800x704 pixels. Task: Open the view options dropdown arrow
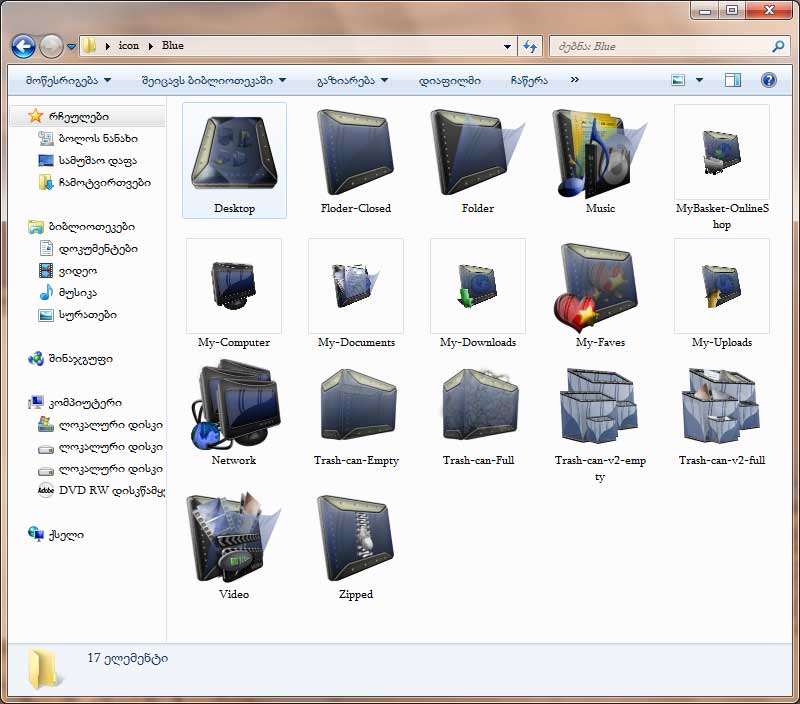coord(699,80)
